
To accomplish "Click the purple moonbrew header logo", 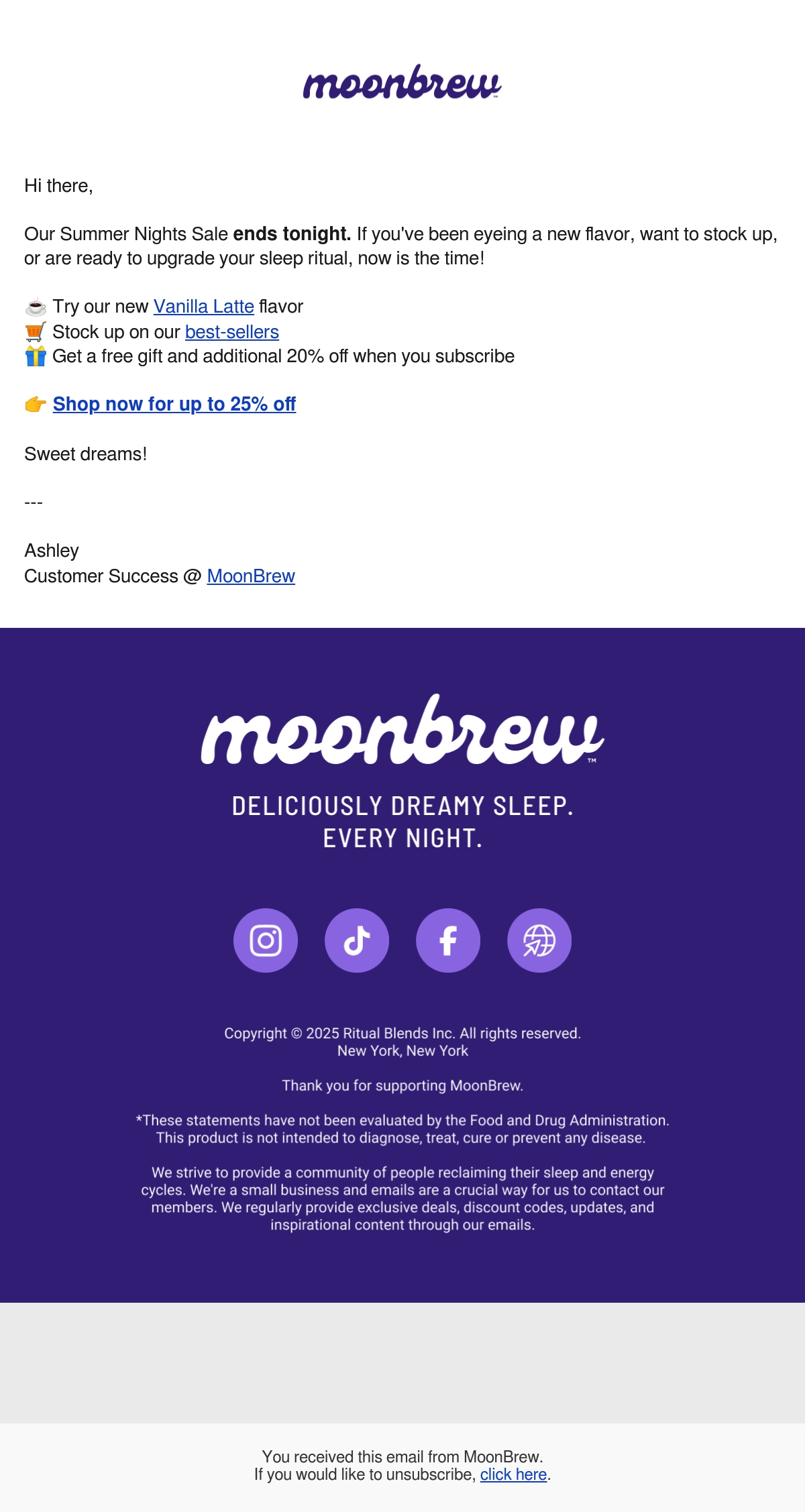I will 402,83.
